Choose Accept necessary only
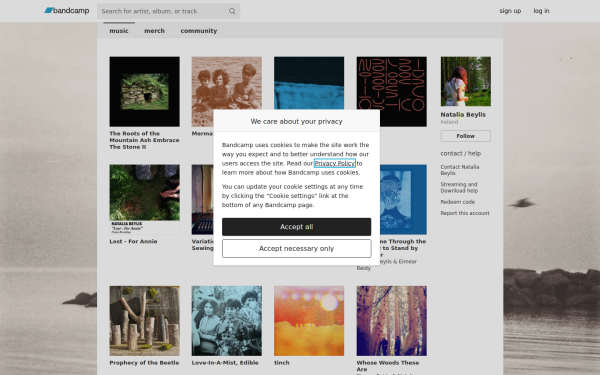 click(x=297, y=248)
